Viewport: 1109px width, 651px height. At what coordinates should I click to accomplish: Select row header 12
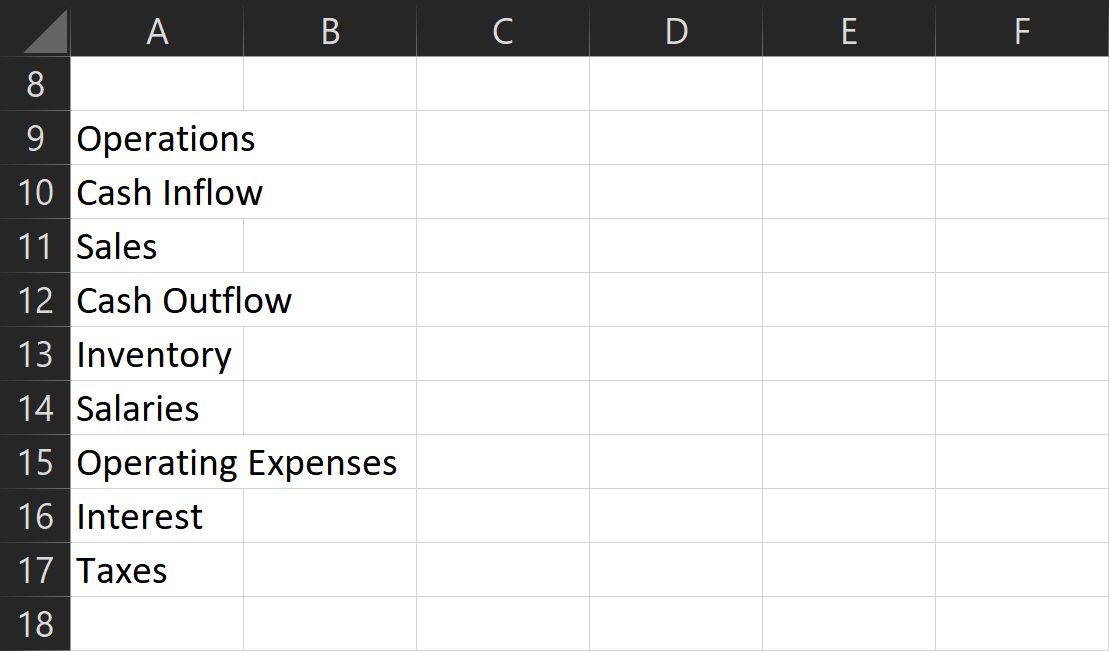point(35,300)
